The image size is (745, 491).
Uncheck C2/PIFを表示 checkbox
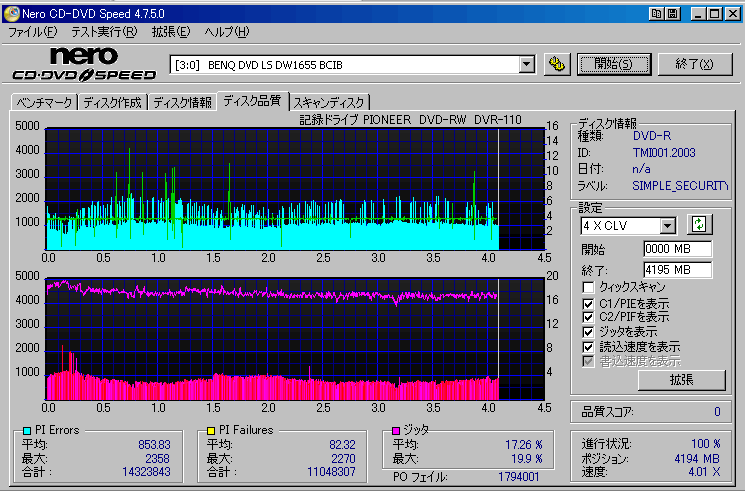(588, 317)
